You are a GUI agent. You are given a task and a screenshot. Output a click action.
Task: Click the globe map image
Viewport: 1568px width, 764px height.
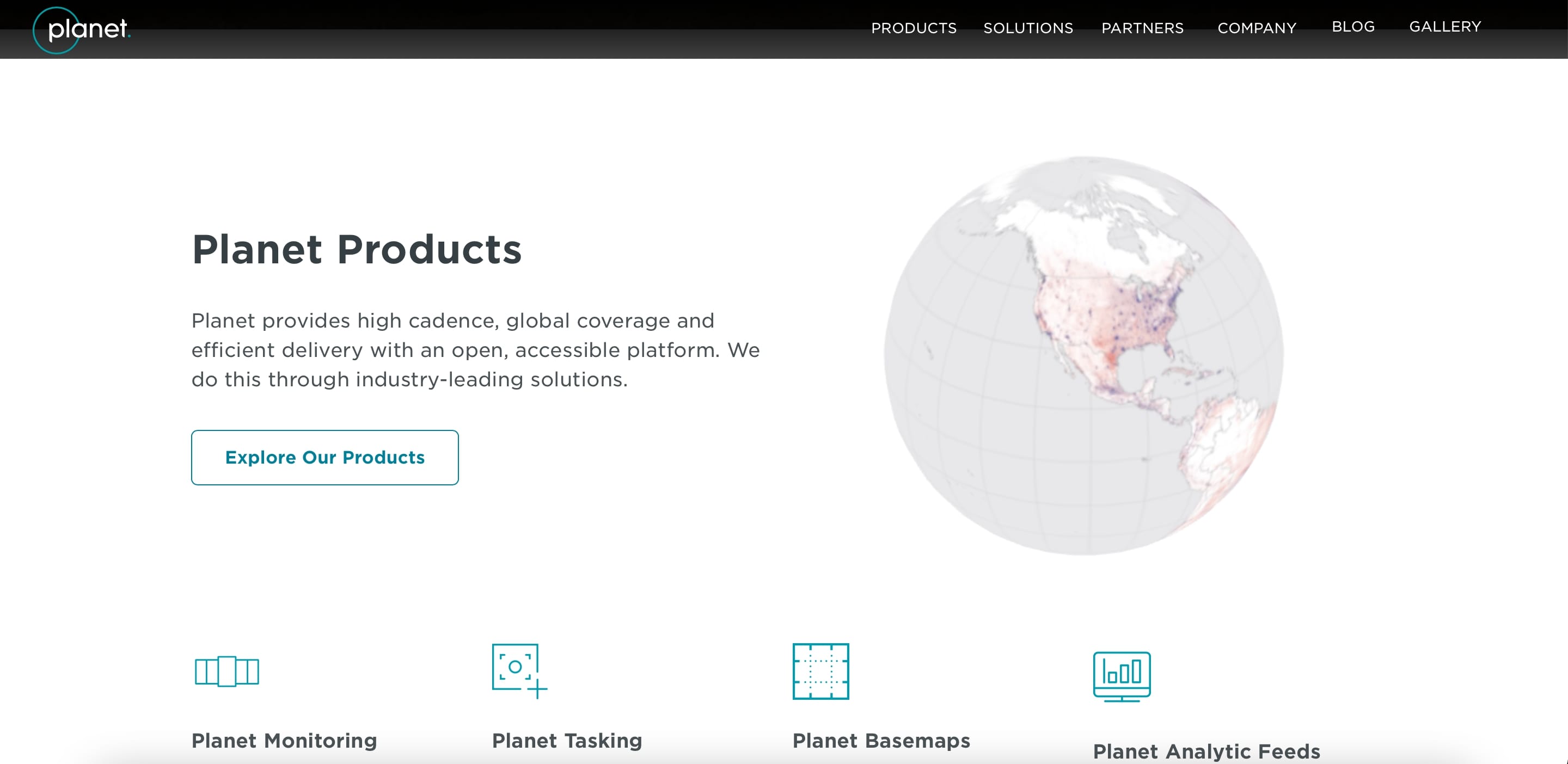(x=1084, y=356)
